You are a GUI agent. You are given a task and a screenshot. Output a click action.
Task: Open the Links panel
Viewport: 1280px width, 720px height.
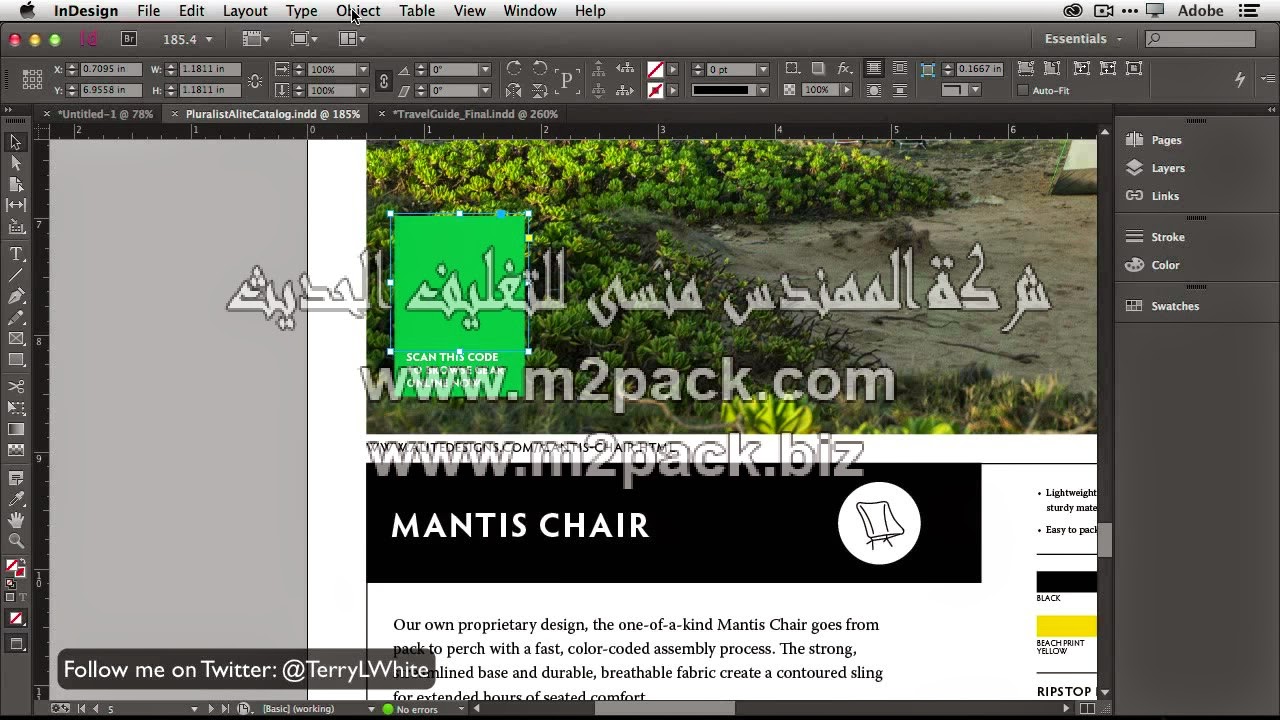[1165, 196]
